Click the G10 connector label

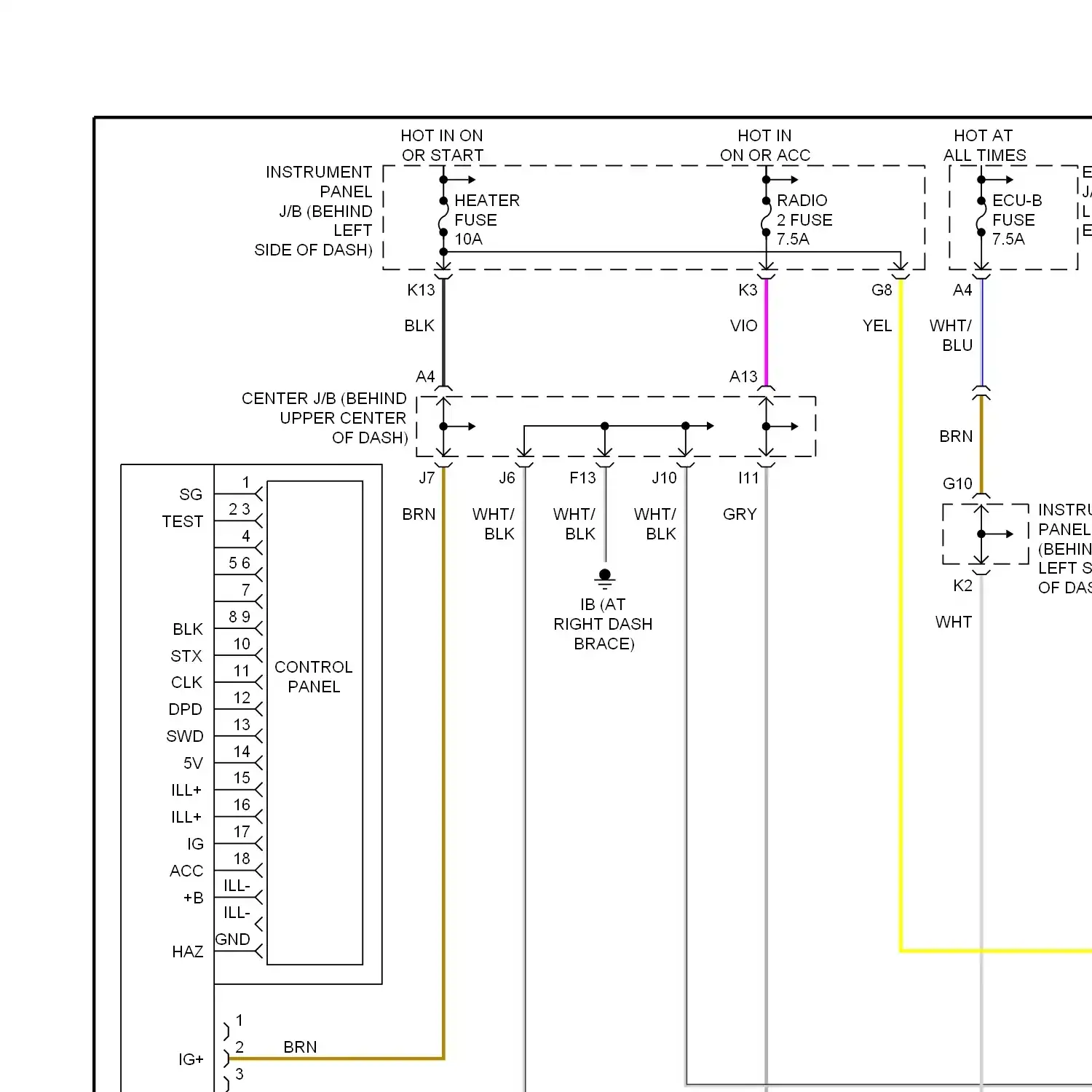click(957, 484)
